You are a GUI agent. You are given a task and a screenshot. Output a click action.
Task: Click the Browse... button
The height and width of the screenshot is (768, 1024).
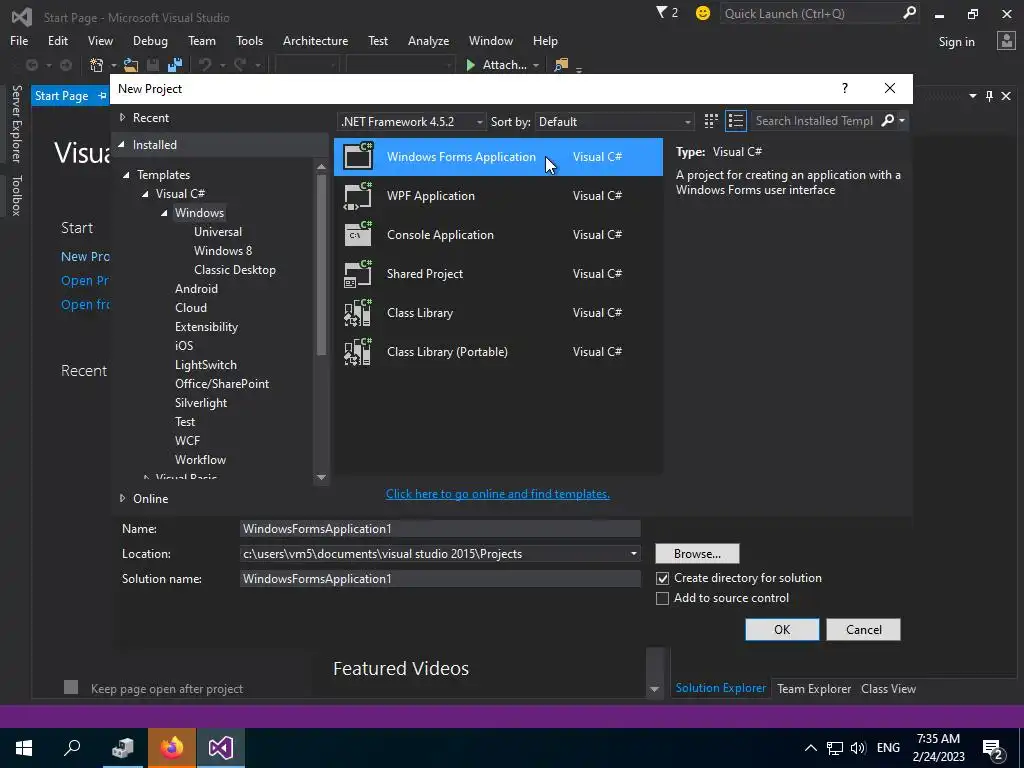click(x=697, y=554)
